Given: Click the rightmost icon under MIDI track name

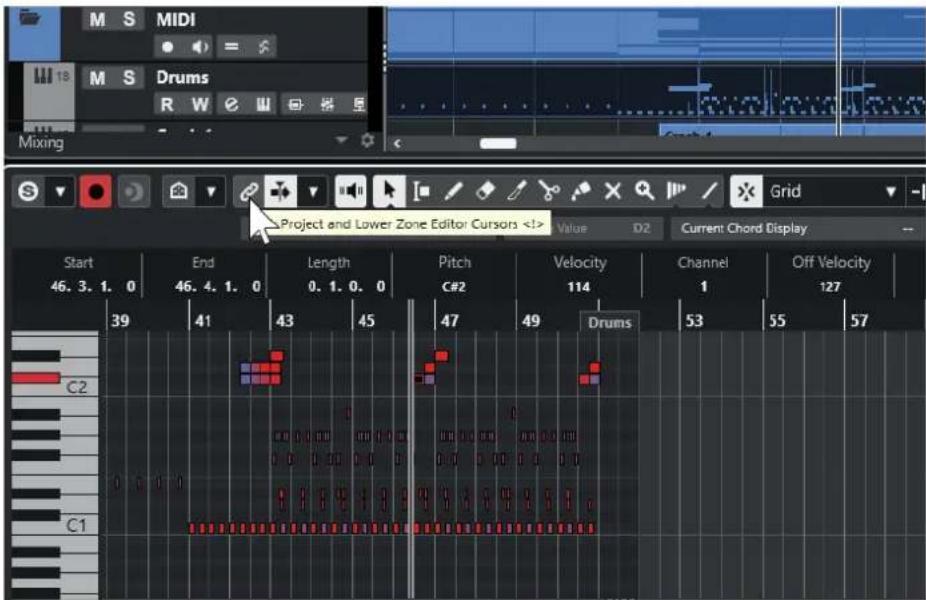Looking at the screenshot, I should 263,47.
